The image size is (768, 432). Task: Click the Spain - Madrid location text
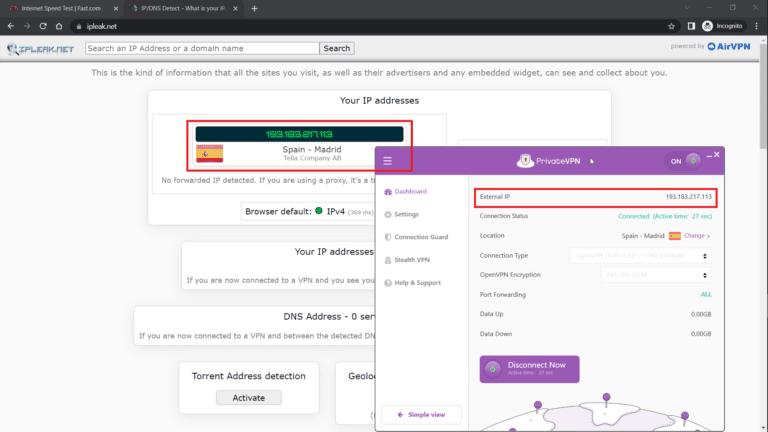[x=312, y=149]
